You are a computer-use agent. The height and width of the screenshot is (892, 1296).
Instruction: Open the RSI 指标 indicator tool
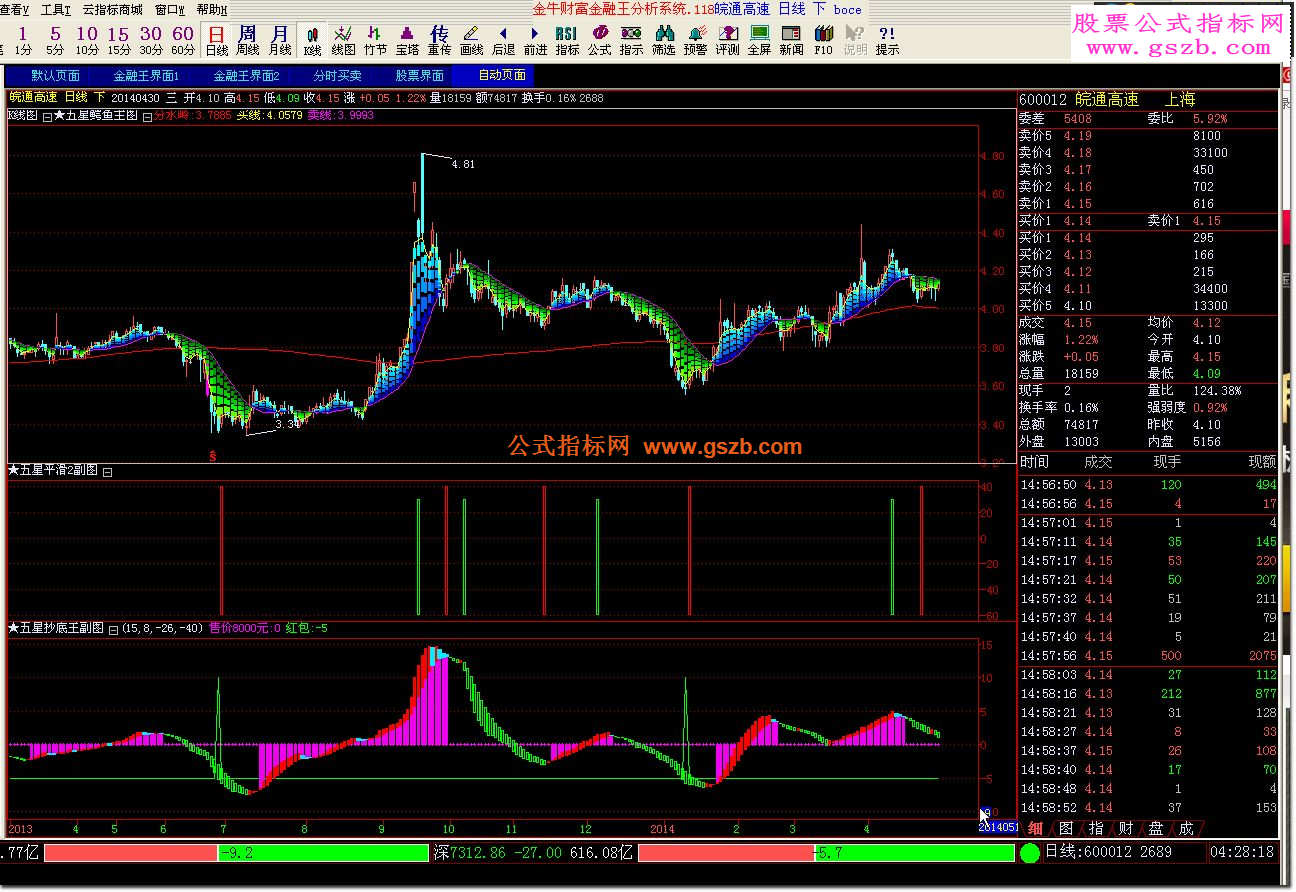point(566,40)
